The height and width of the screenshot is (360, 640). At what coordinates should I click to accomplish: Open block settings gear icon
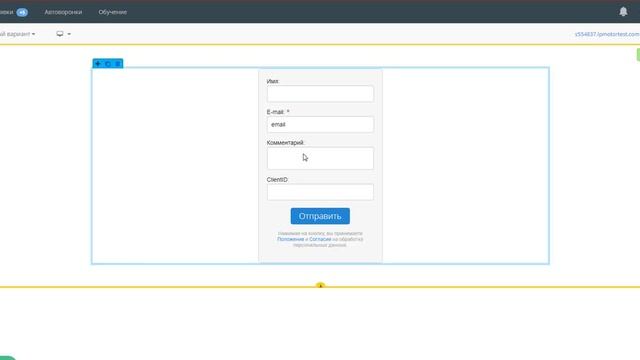(x=108, y=64)
